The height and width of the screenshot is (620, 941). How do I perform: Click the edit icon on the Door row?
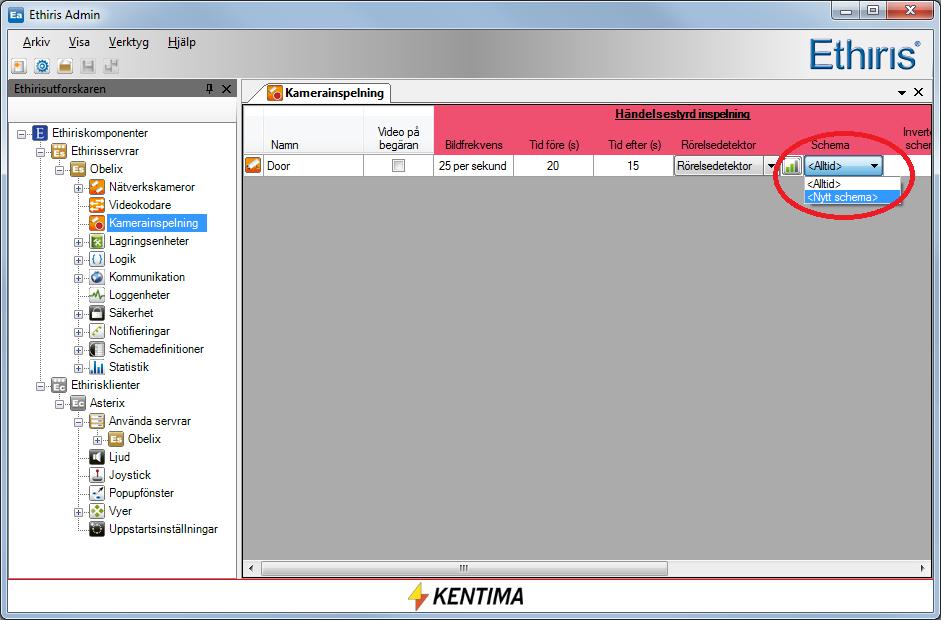[x=253, y=166]
